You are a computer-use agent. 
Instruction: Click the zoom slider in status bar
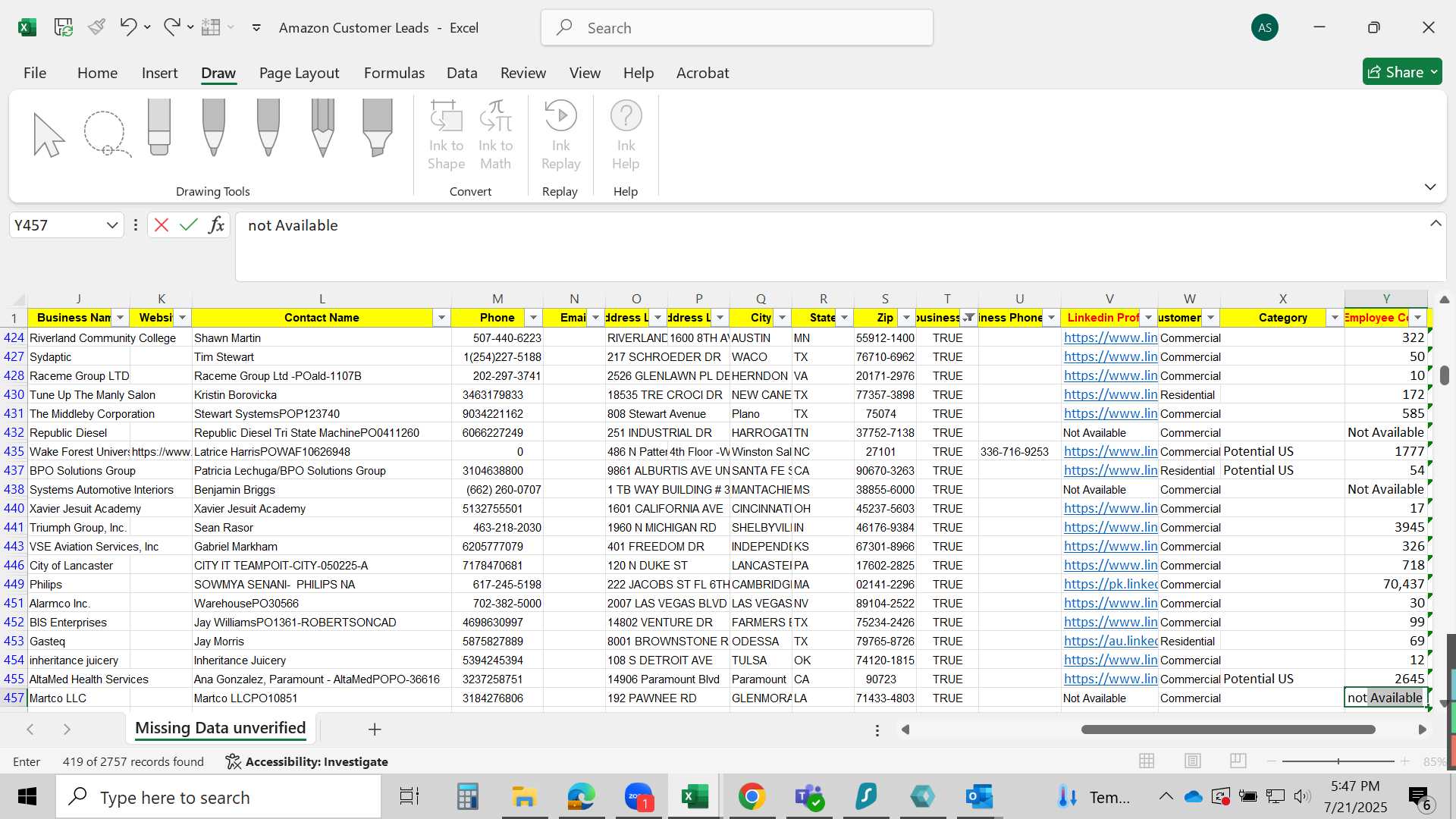[x=1338, y=761]
